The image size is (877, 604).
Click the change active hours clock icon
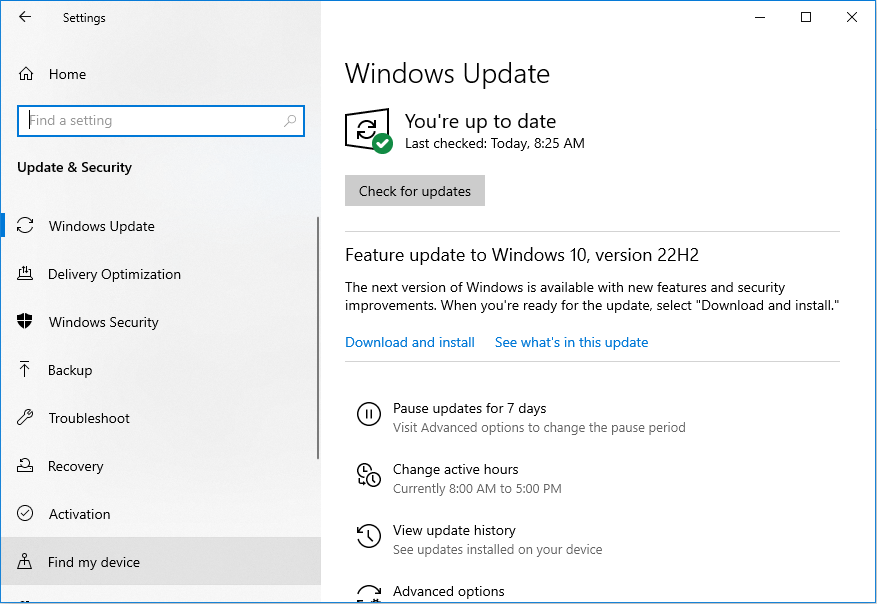[368, 475]
